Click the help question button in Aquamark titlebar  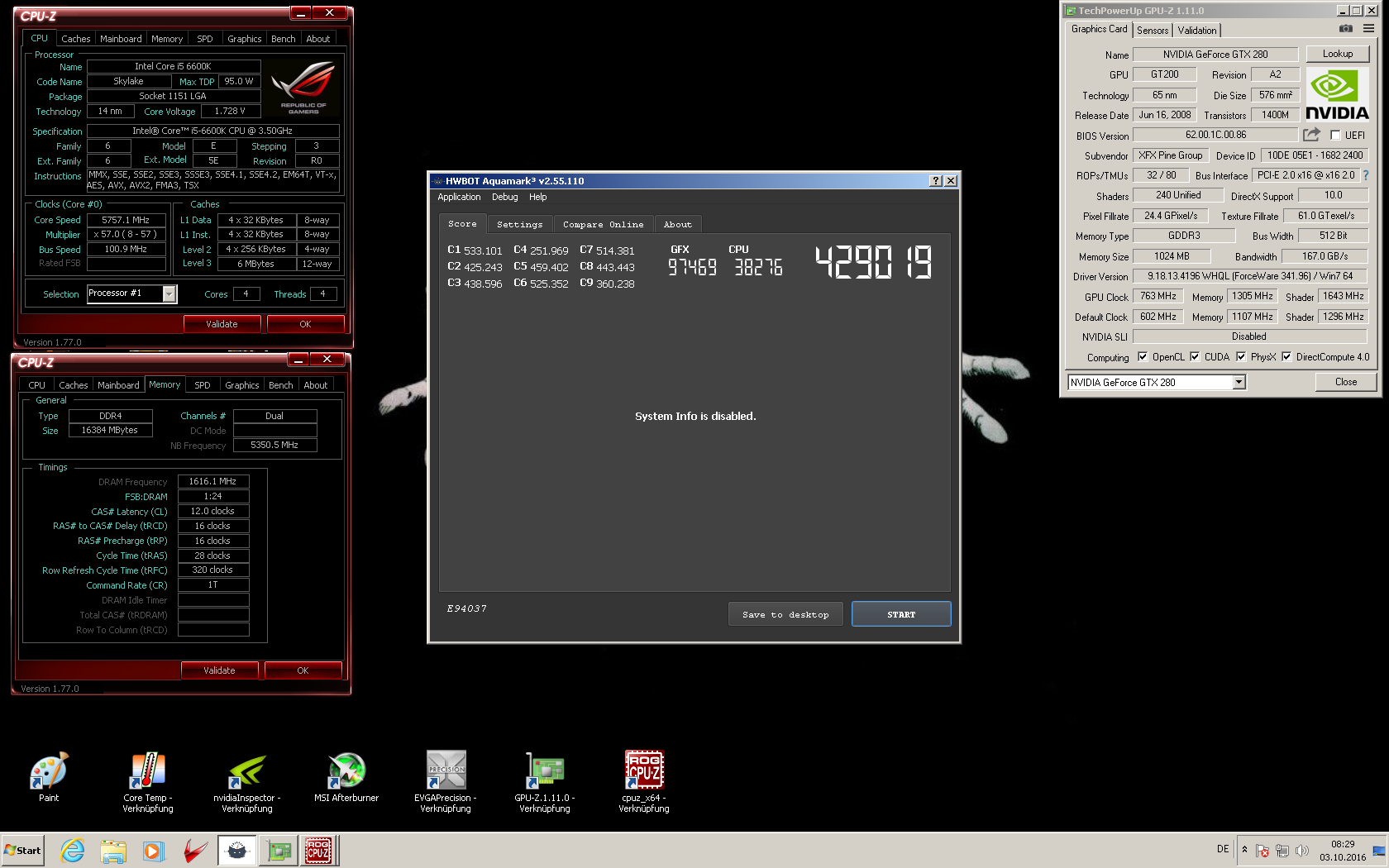coord(936,181)
